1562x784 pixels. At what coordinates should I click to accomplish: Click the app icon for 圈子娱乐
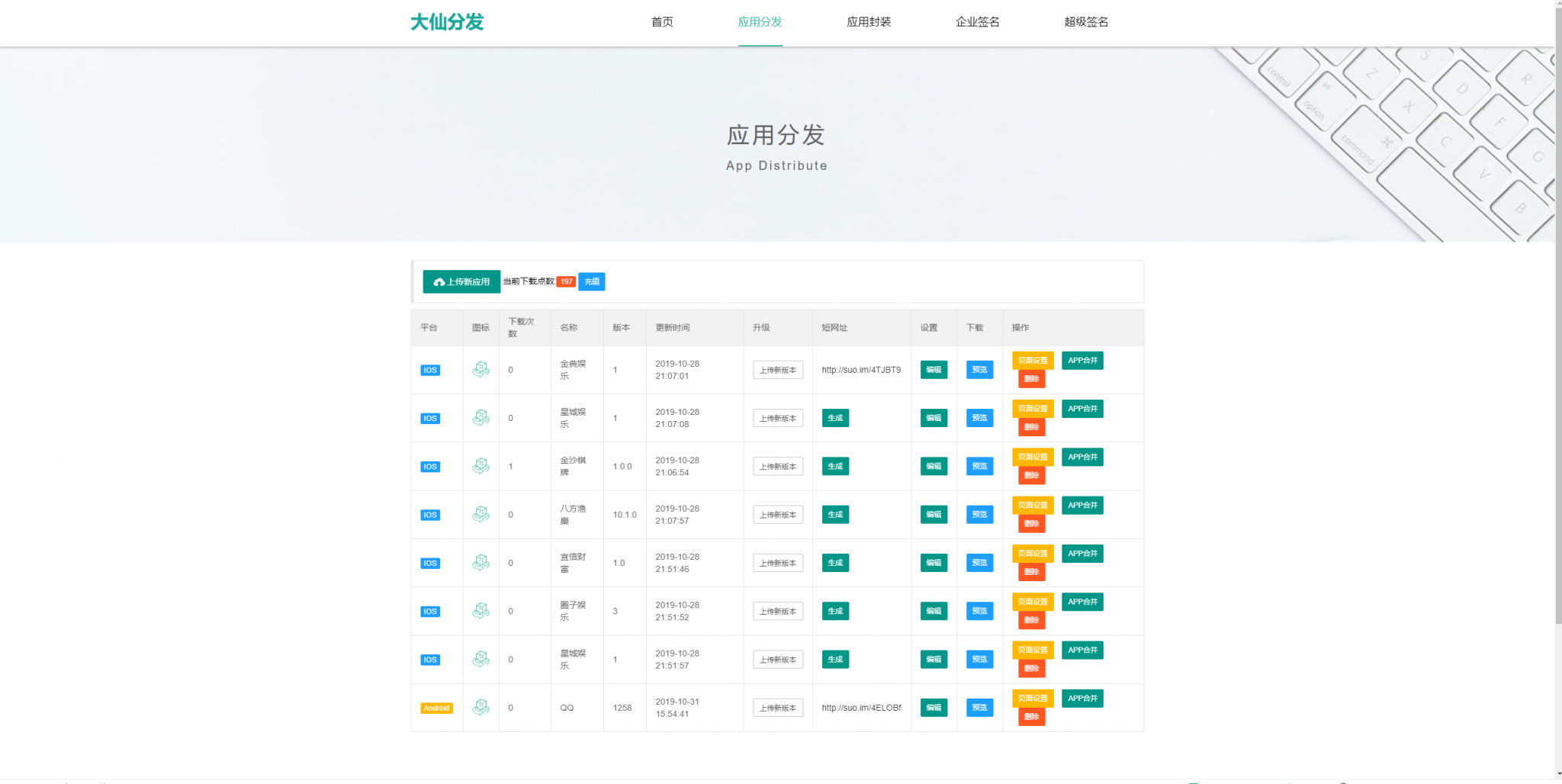(480, 611)
